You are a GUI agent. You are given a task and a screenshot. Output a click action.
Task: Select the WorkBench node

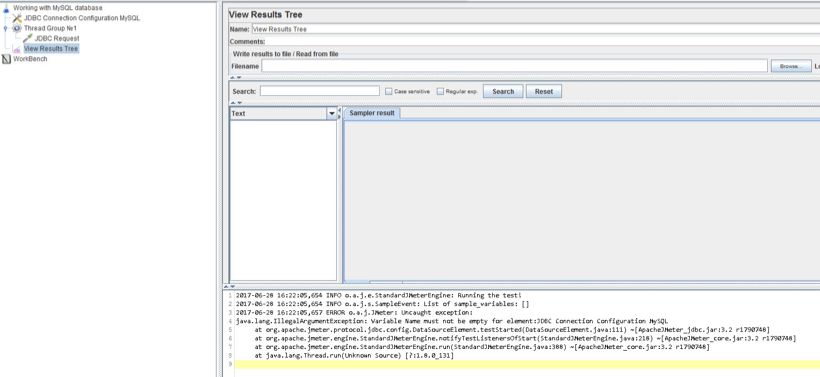pyautogui.click(x=30, y=59)
